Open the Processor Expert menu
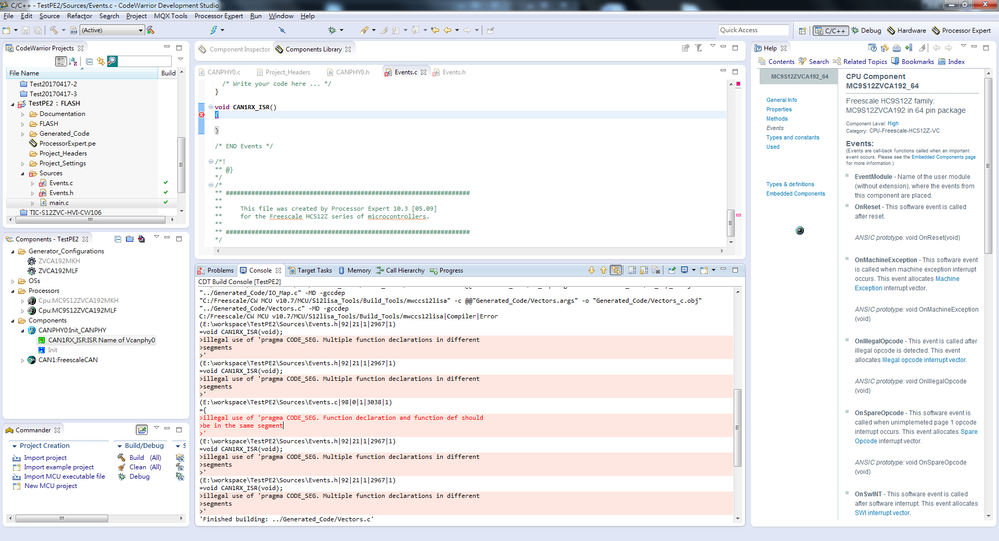 219,16
